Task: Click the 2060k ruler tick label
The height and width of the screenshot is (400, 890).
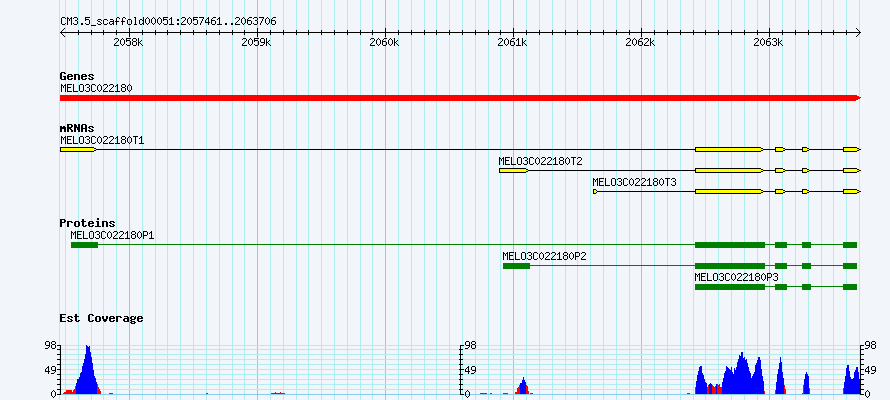Action: point(385,43)
